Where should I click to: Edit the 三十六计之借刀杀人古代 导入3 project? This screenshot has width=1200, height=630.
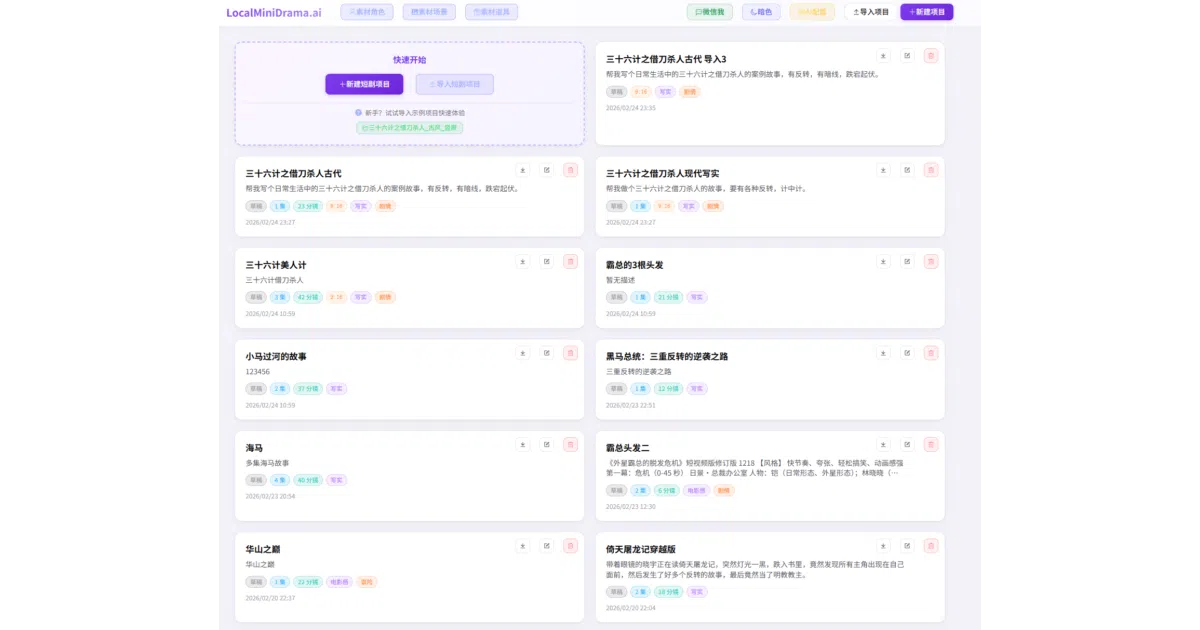point(907,56)
